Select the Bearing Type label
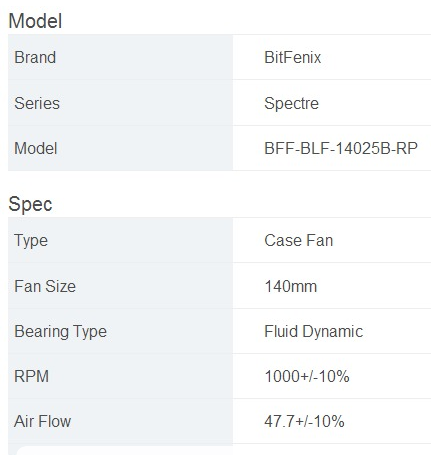This screenshot has width=431, height=455. [60, 332]
